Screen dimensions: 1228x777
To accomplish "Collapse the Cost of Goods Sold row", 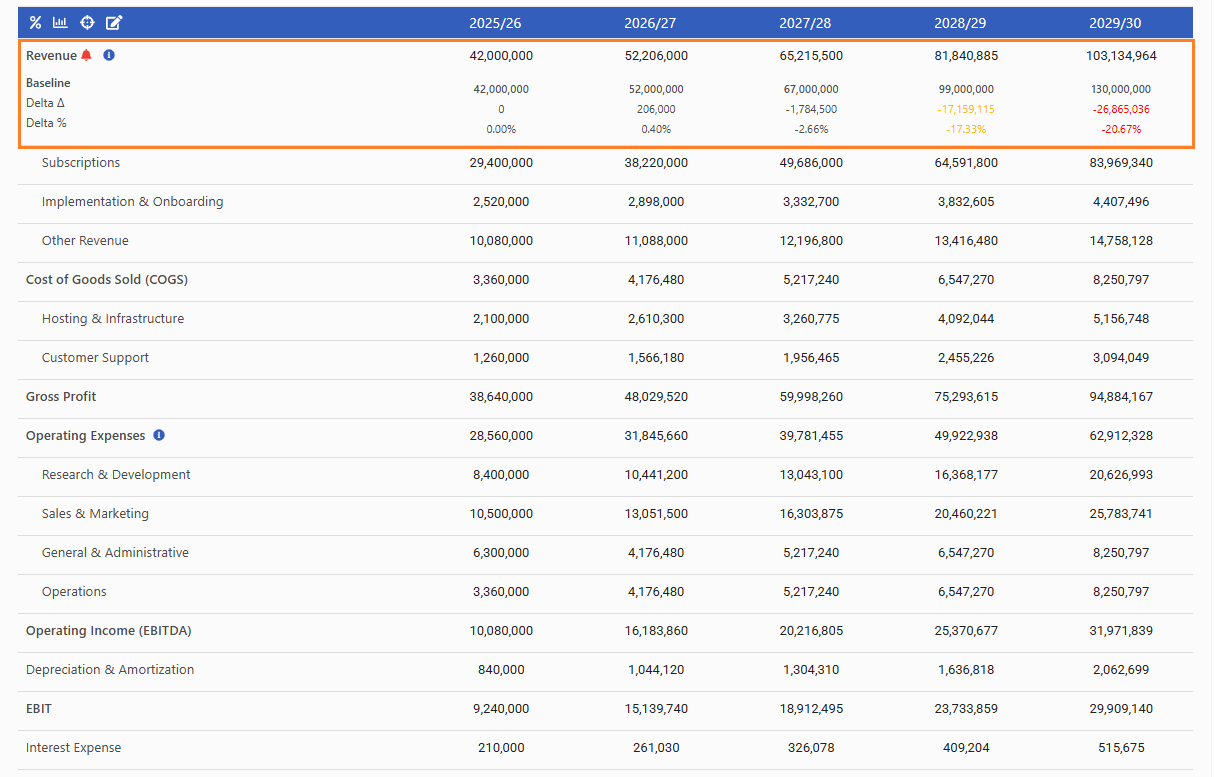I will pos(106,280).
